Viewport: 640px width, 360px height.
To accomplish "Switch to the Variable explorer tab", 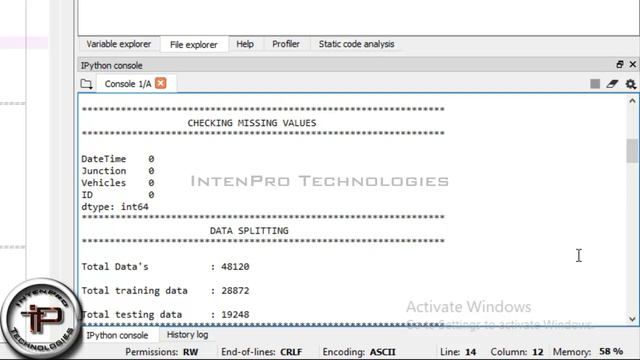I will [x=118, y=44].
